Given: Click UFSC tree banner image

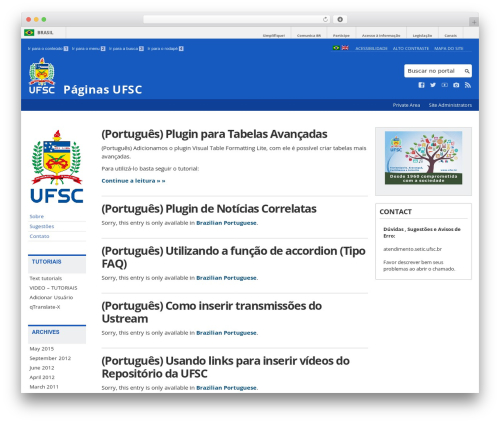Looking at the screenshot, I should 423,158.
